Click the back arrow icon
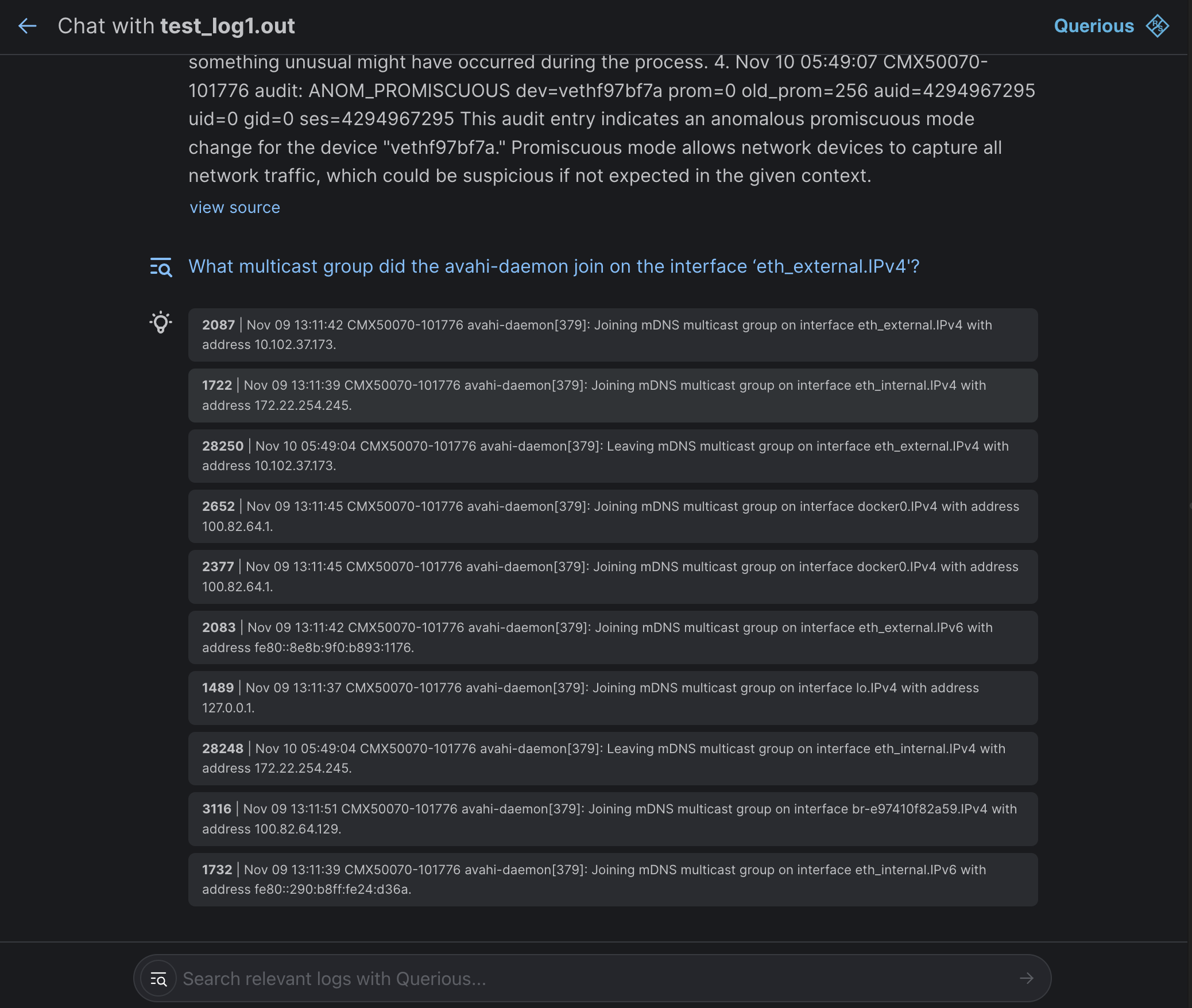 click(28, 26)
